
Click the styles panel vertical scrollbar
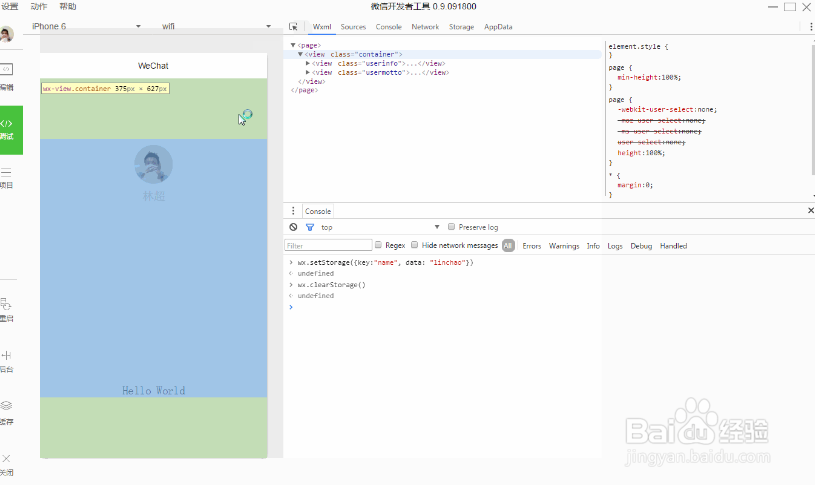tap(812, 110)
